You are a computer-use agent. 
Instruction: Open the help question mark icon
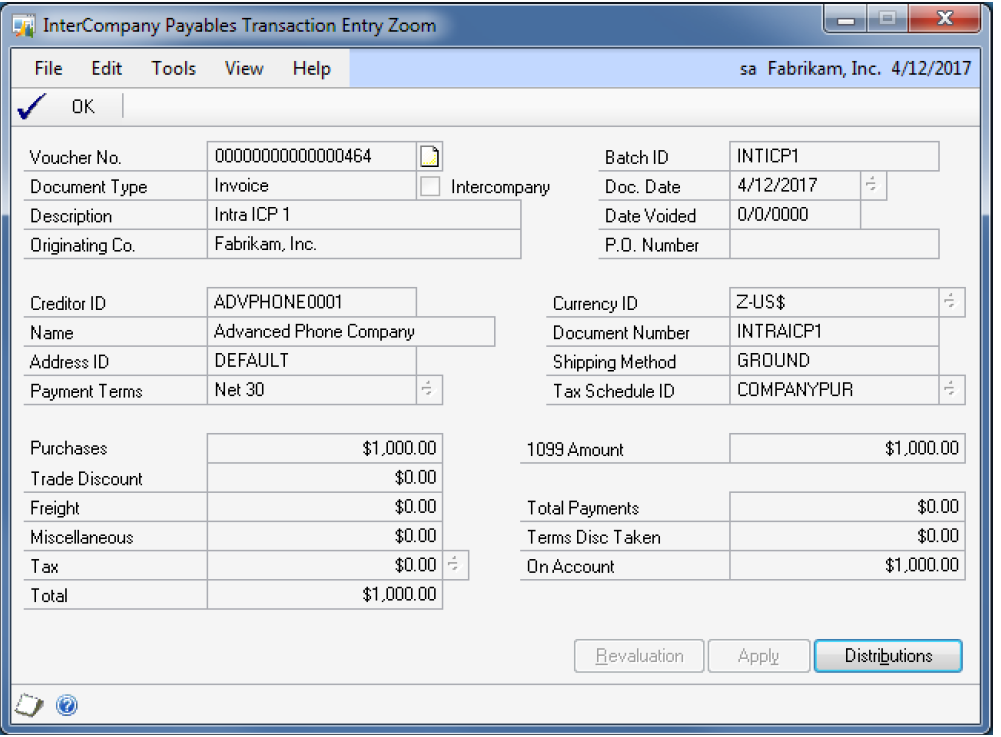pyautogui.click(x=67, y=705)
